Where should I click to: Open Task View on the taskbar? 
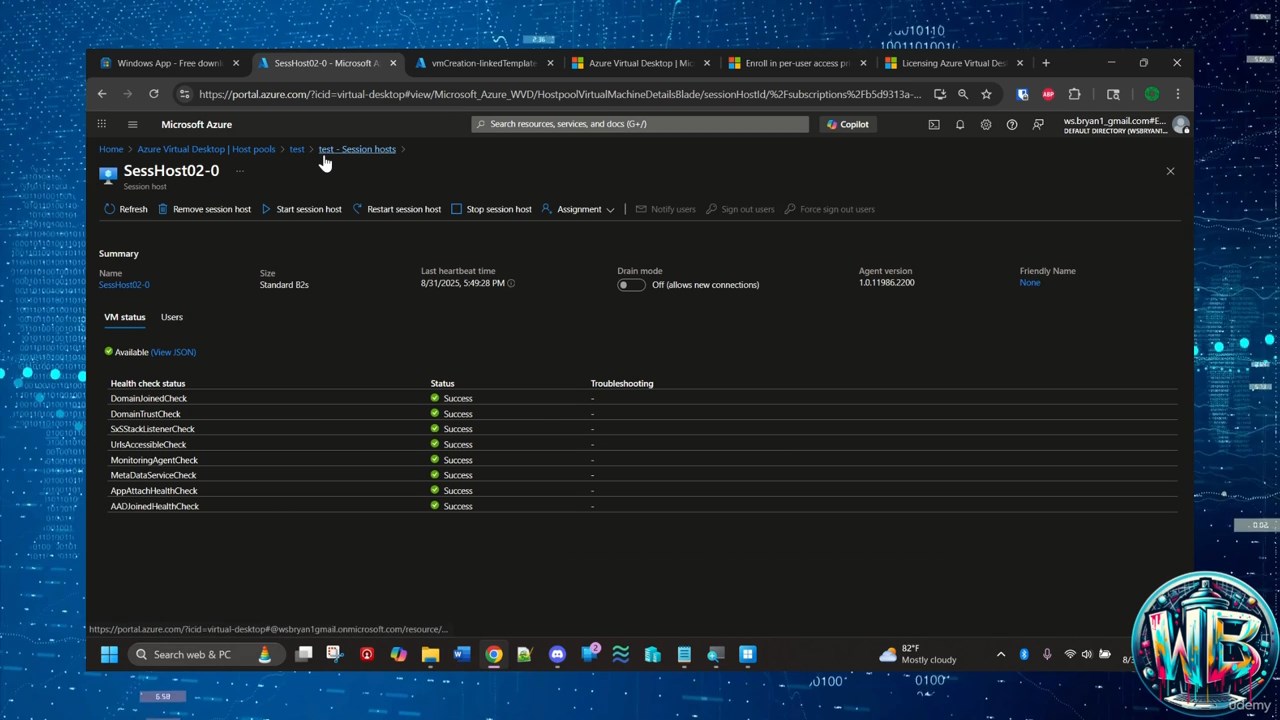coord(304,655)
